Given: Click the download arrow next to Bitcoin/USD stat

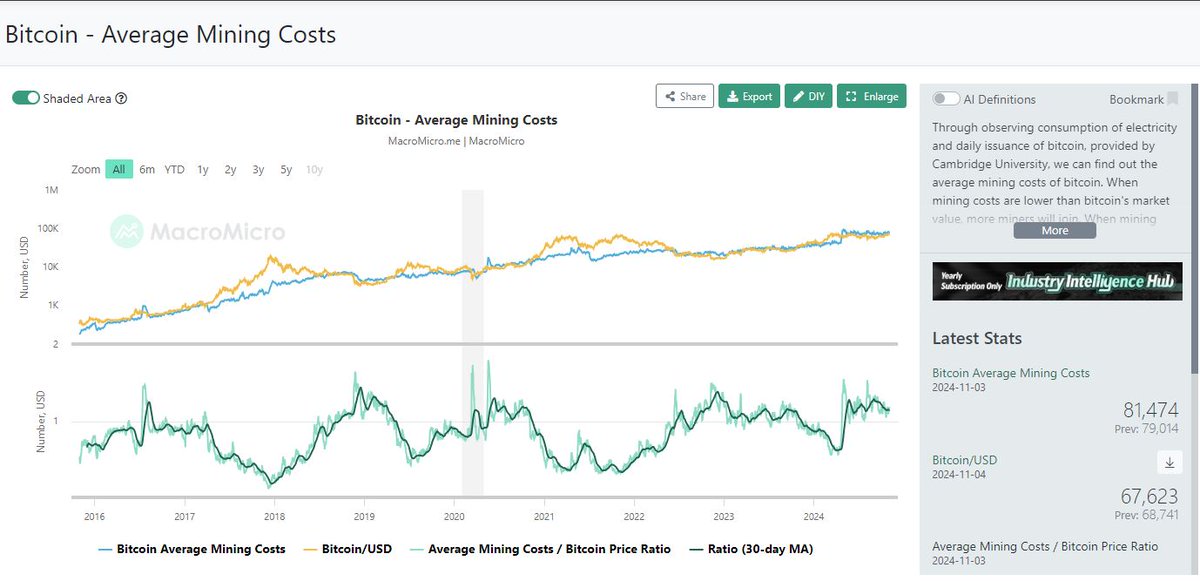Looking at the screenshot, I should [x=1169, y=463].
